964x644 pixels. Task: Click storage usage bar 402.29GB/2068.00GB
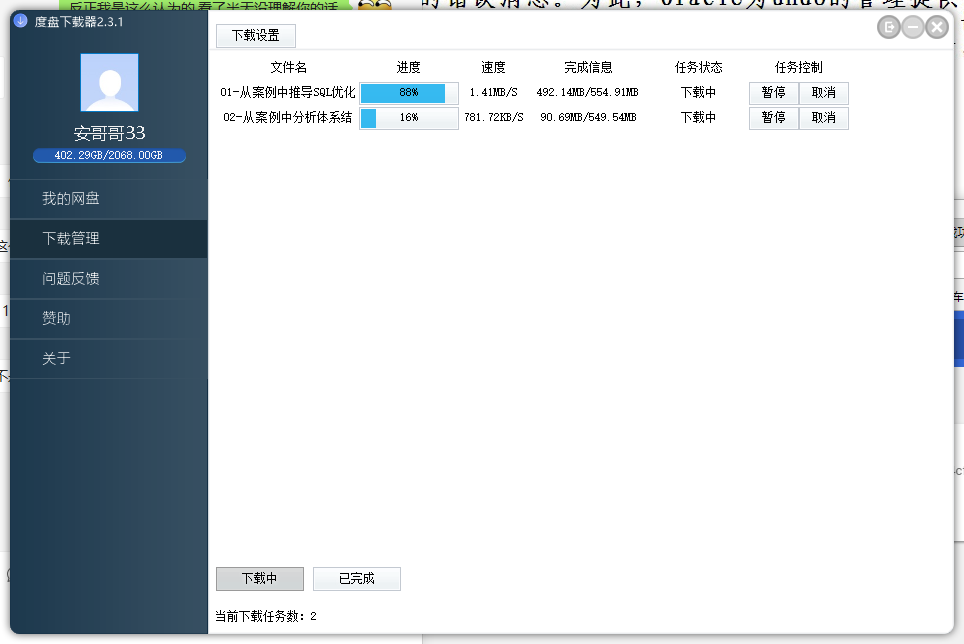(x=109, y=155)
